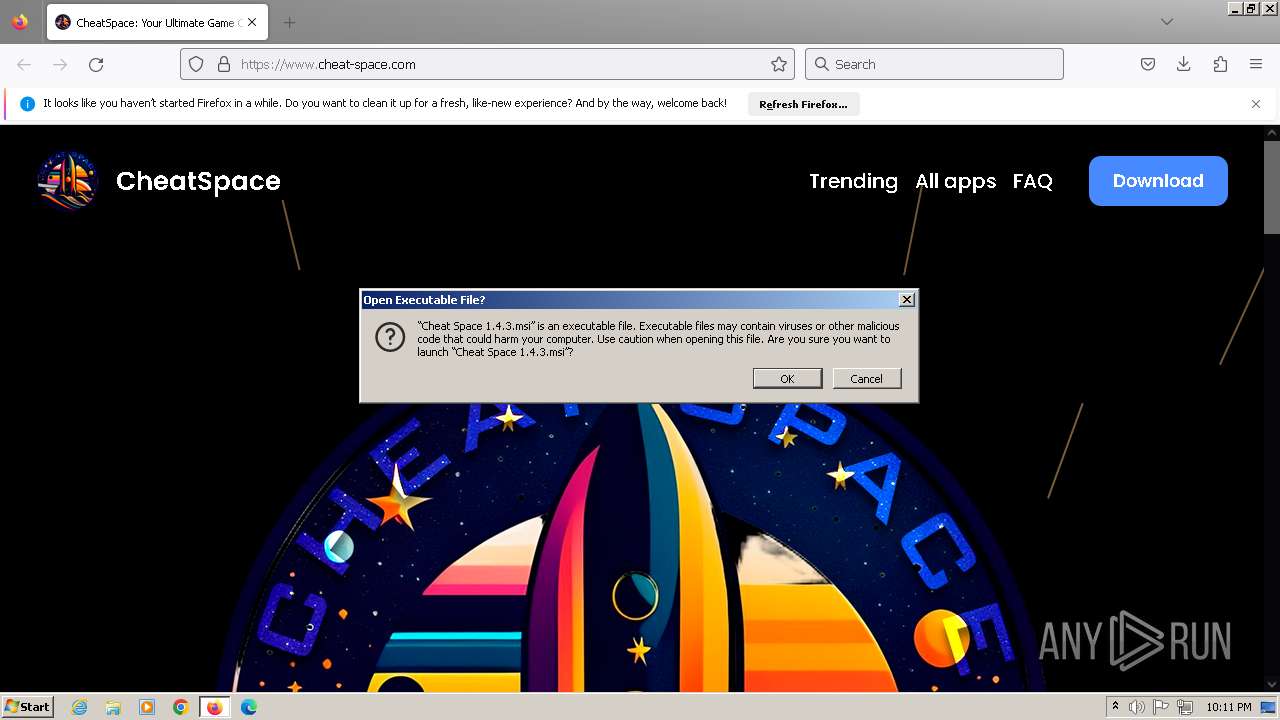This screenshot has width=1280, height=720.
Task: Bookmark this page with the star icon
Action: coord(779,64)
